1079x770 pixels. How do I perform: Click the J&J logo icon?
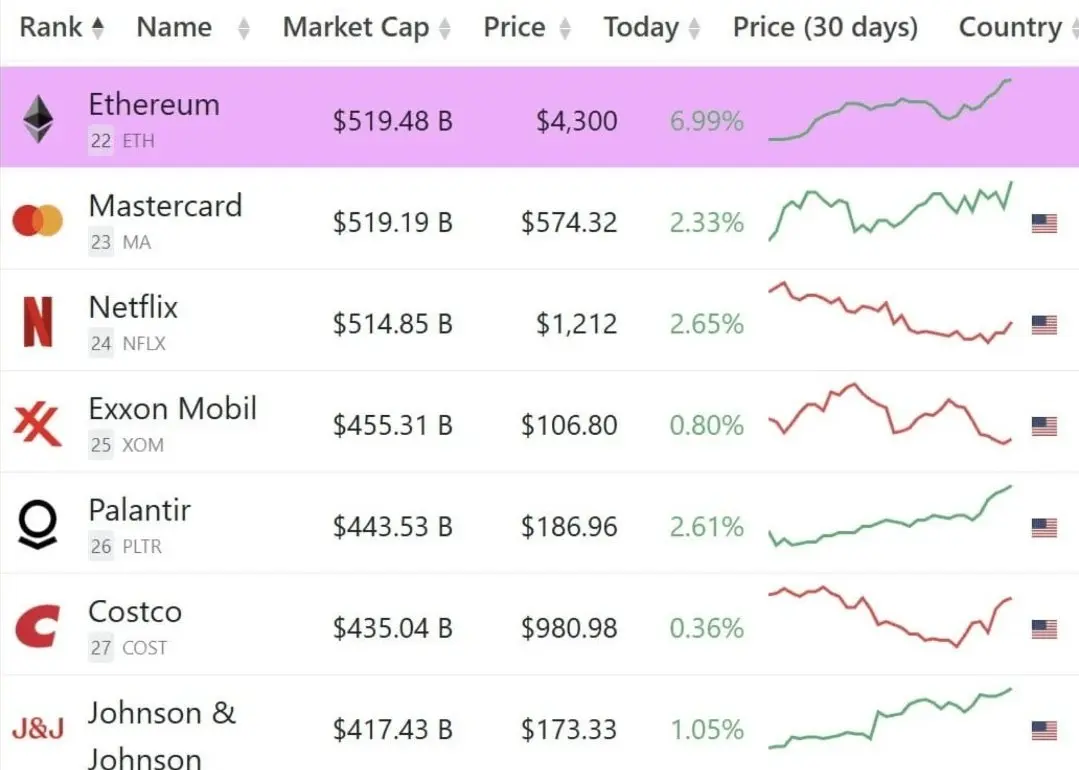pos(38,728)
